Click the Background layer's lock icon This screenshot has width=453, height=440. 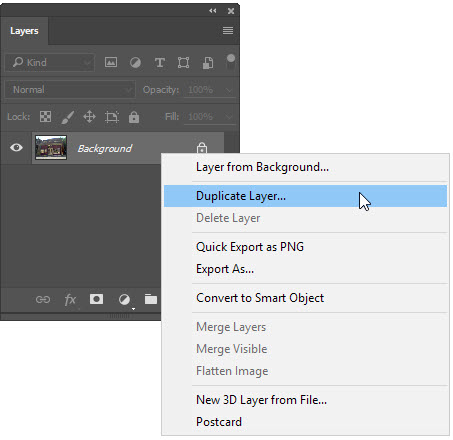[202, 147]
